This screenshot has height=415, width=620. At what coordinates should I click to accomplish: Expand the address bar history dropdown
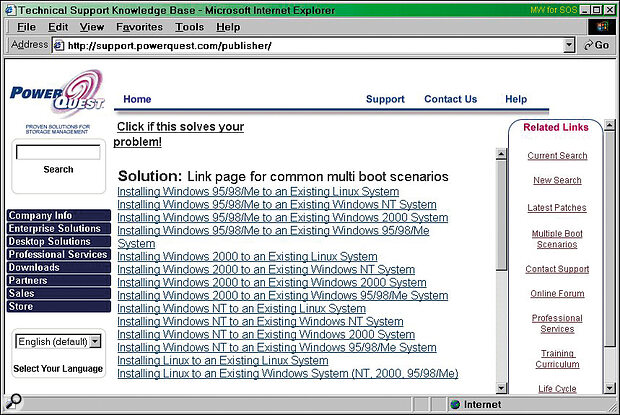569,45
